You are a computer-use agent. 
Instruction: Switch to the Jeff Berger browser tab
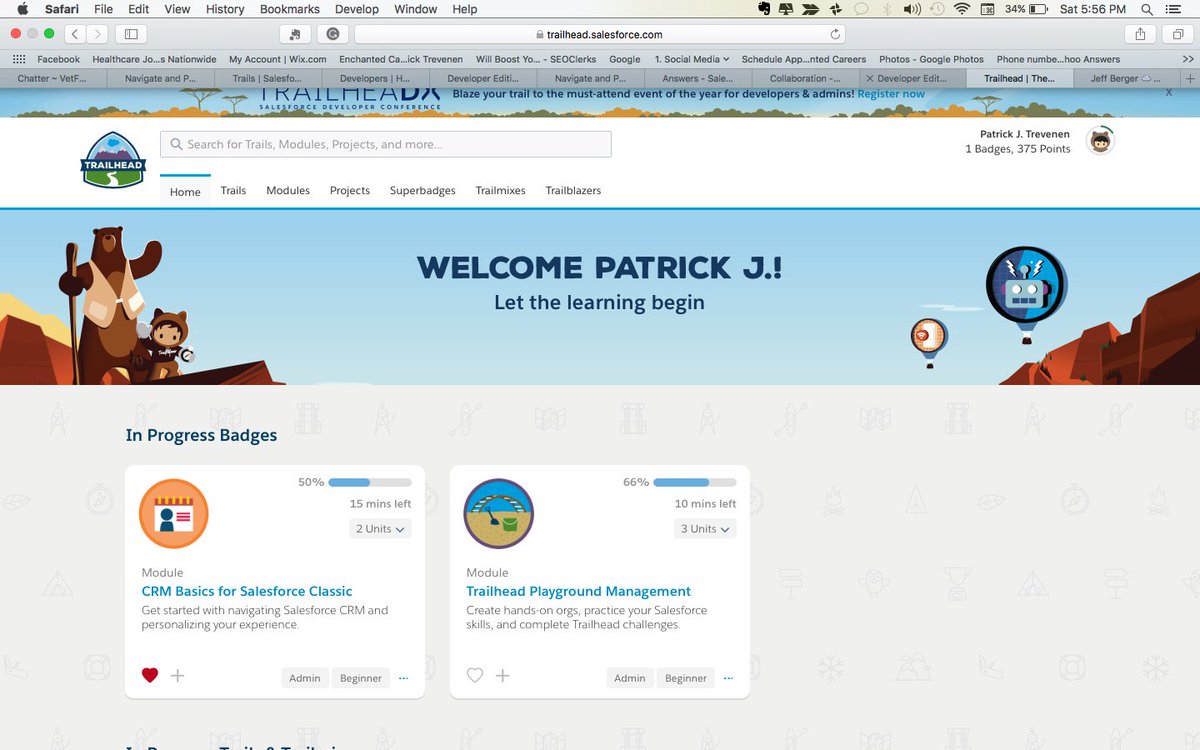click(x=1128, y=78)
